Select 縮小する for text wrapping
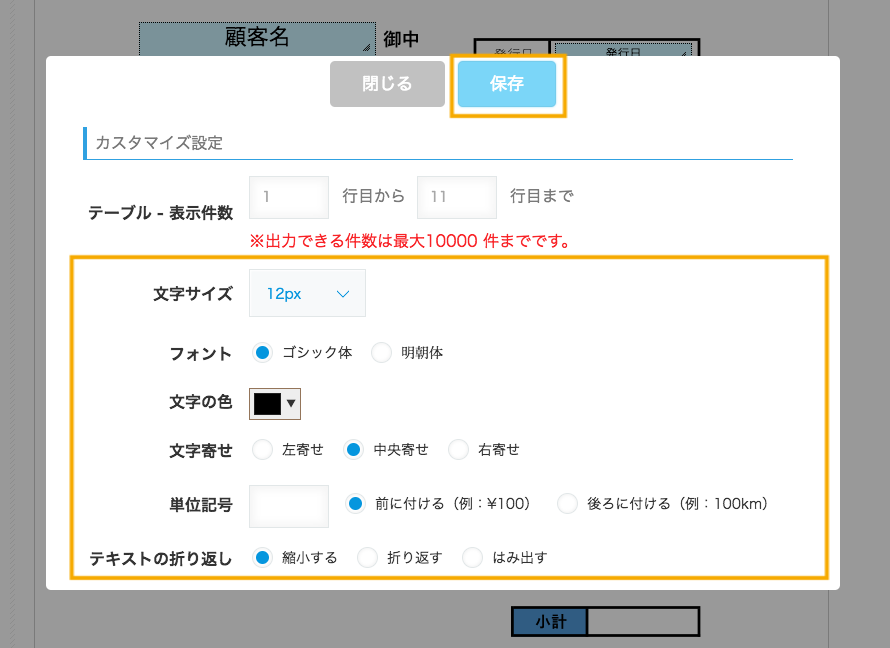 [x=263, y=558]
